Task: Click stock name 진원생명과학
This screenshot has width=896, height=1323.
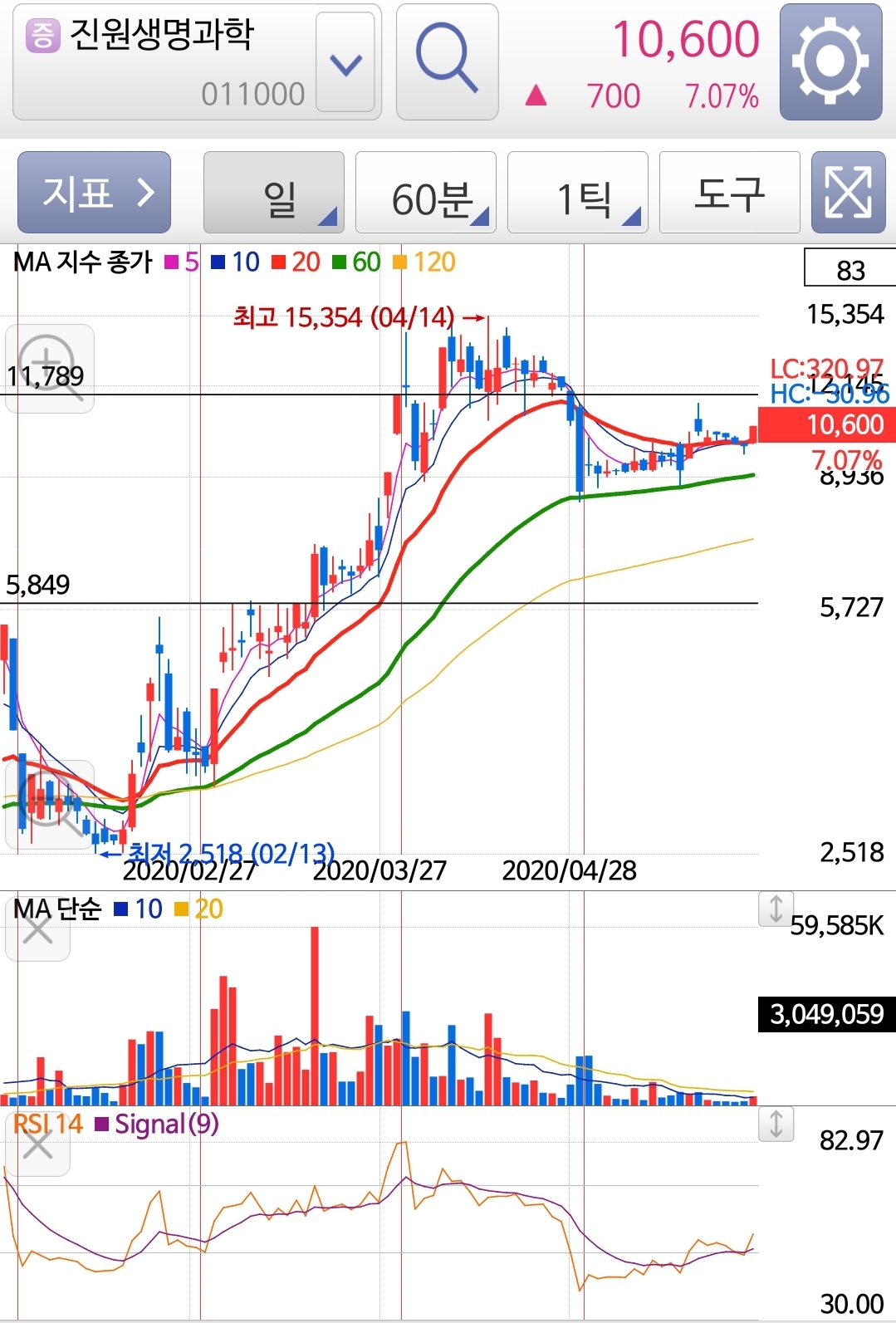Action: coord(161,35)
